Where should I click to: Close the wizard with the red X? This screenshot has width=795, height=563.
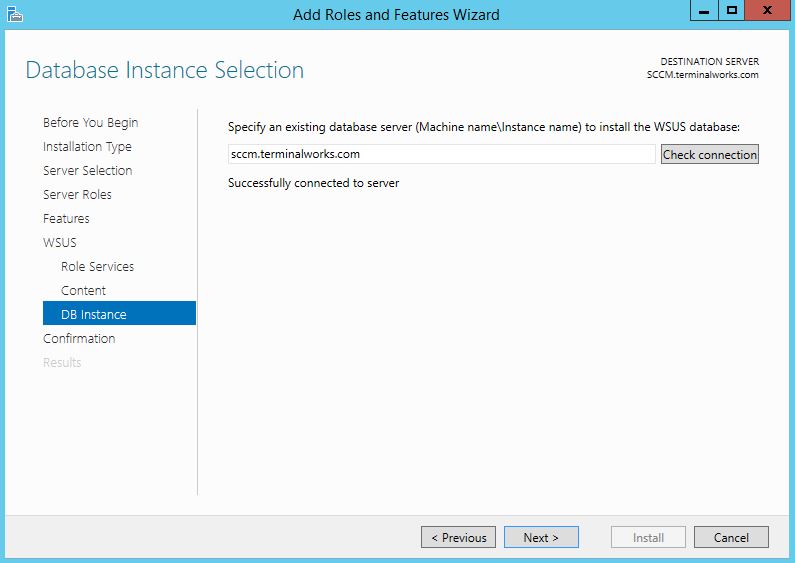click(768, 11)
